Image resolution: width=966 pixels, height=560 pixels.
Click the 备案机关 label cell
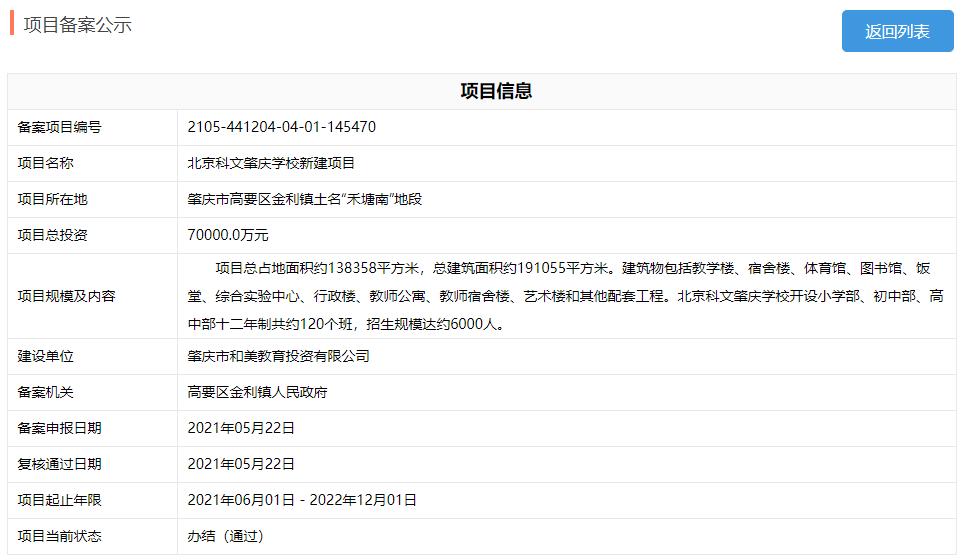92,392
